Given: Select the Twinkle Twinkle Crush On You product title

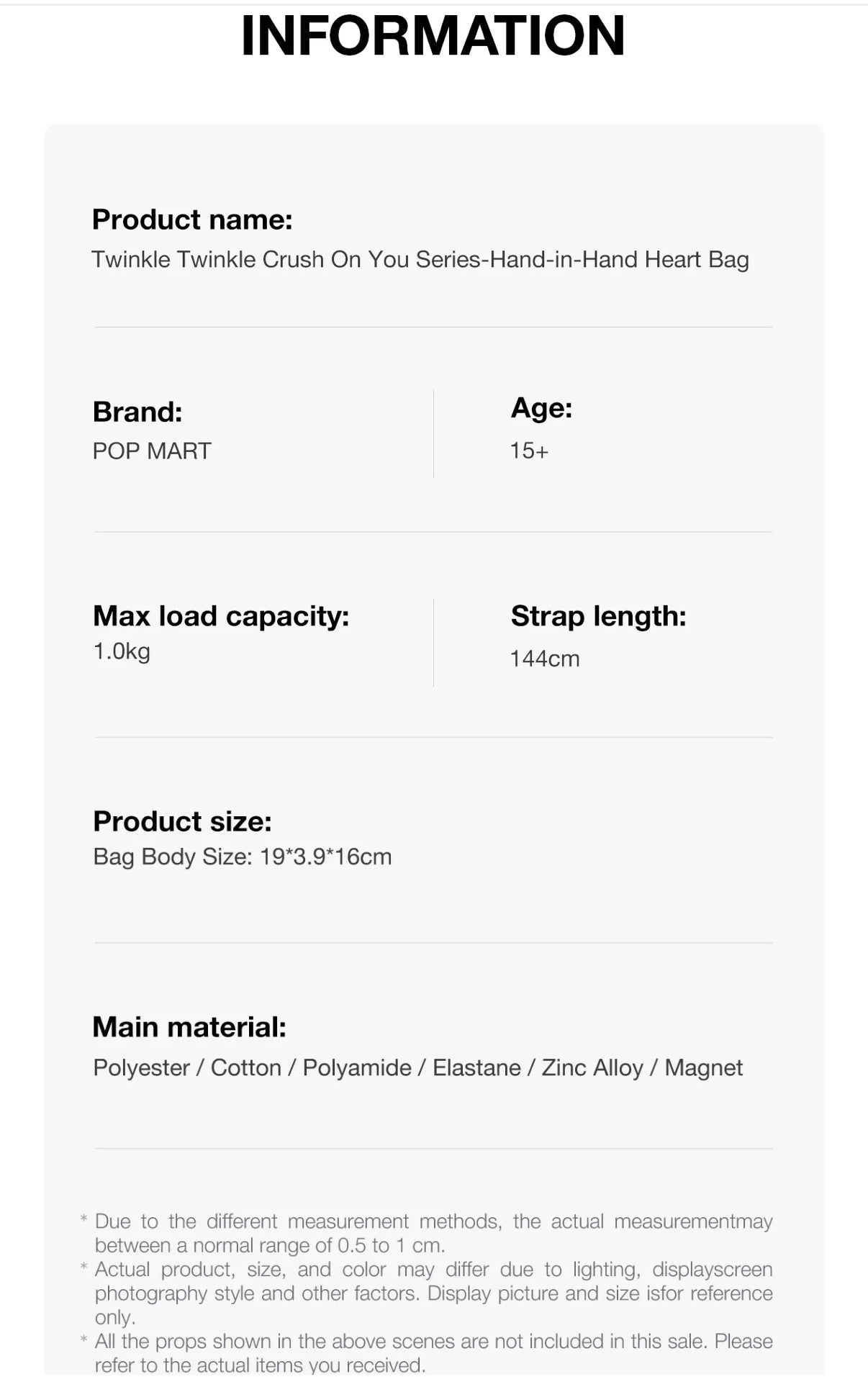Looking at the screenshot, I should [420, 260].
